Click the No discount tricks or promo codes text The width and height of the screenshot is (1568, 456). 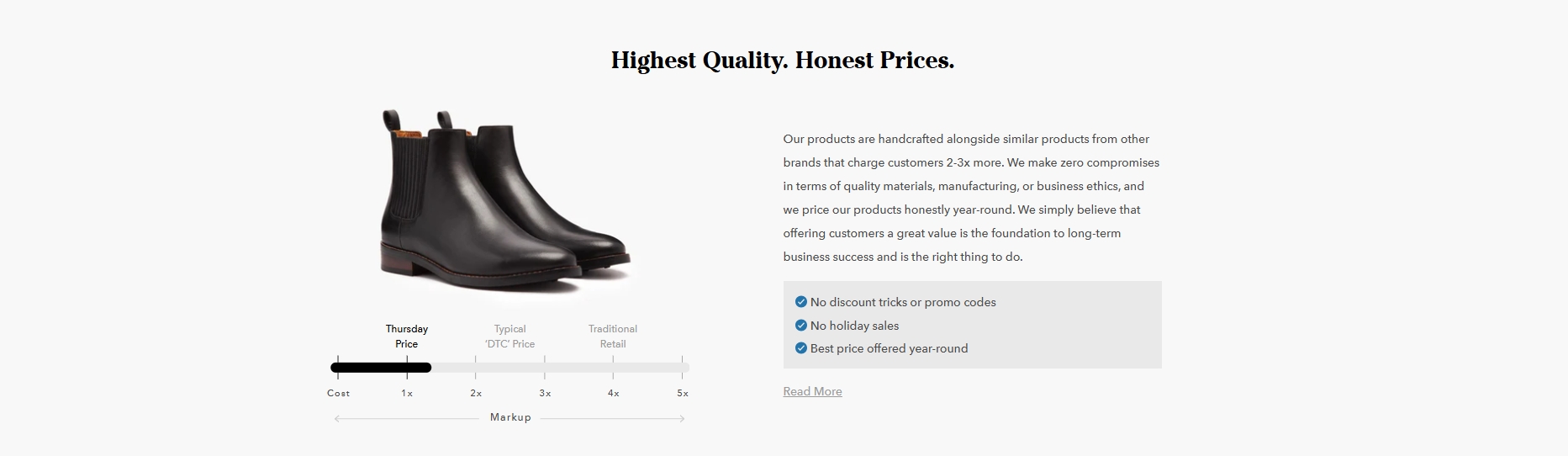(903, 302)
